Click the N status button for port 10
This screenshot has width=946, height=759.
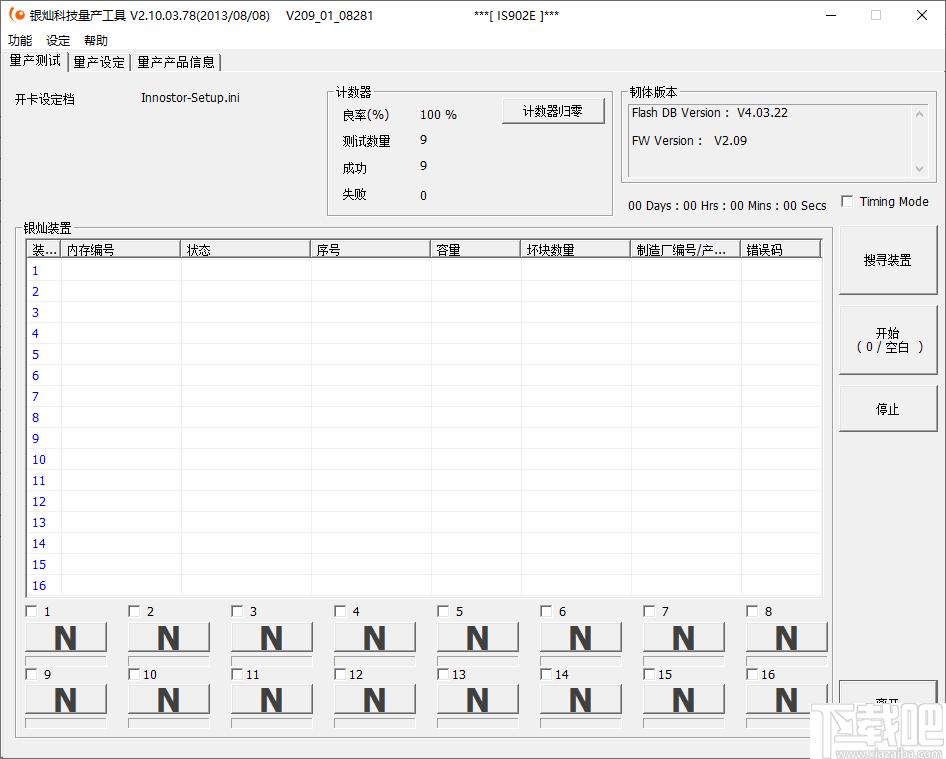tap(169, 699)
